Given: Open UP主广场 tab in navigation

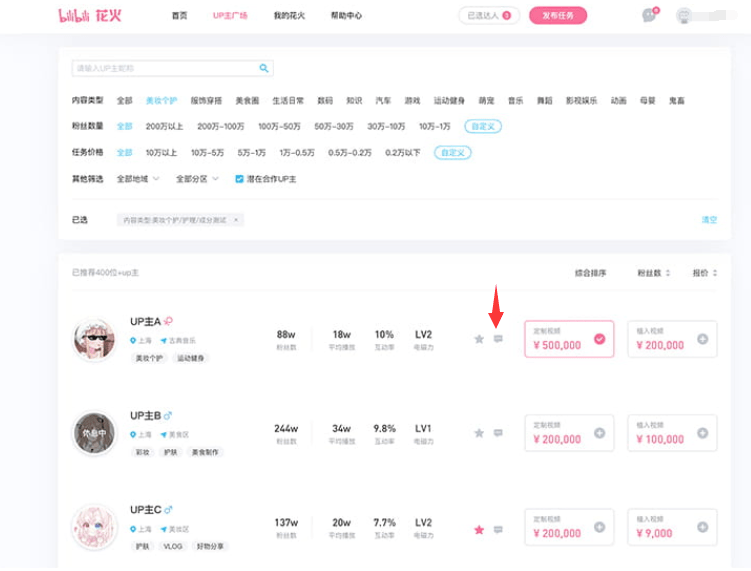Looking at the screenshot, I should (230, 16).
